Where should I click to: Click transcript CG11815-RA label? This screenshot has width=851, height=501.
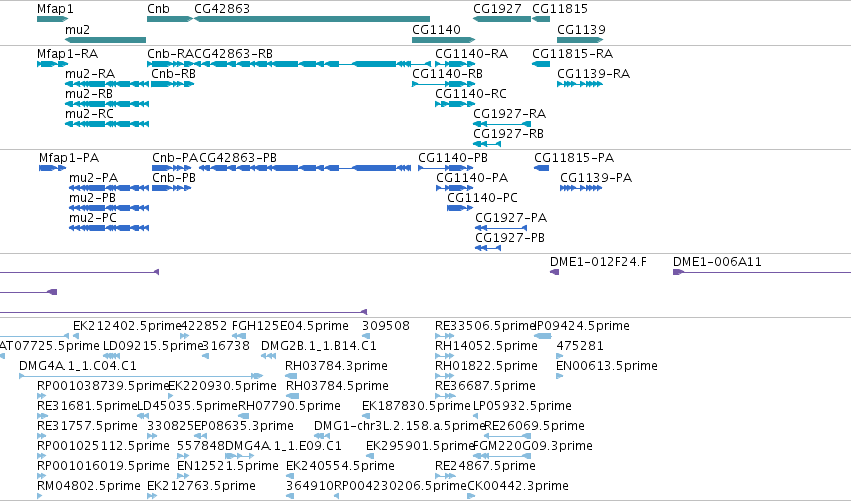click(x=573, y=54)
